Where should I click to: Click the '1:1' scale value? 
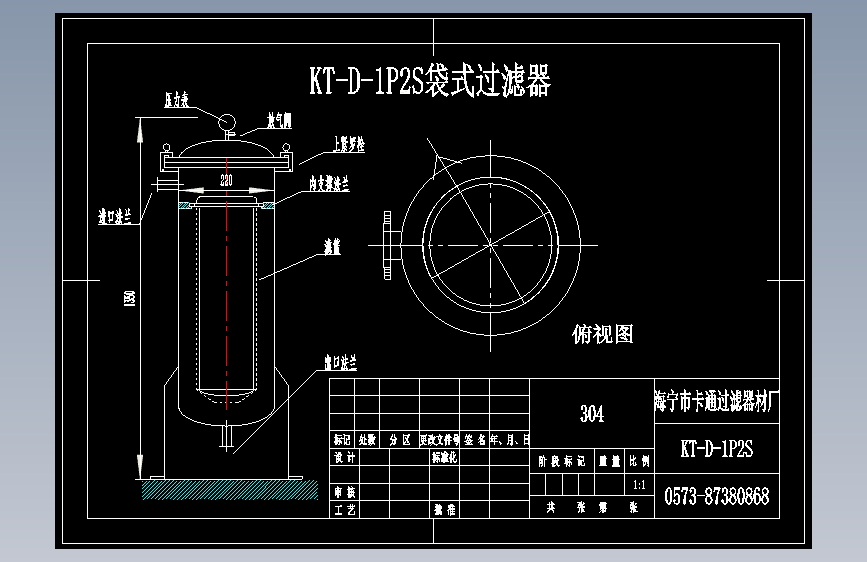coord(639,485)
